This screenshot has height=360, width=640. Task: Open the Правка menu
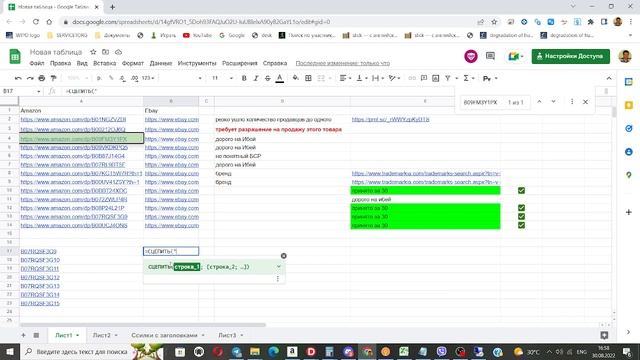60,63
